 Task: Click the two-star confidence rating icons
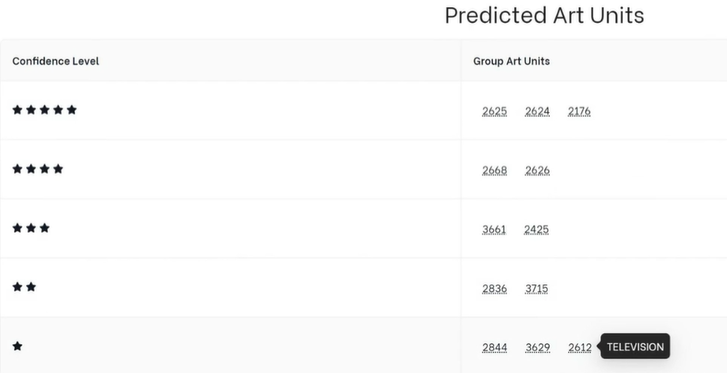24,287
